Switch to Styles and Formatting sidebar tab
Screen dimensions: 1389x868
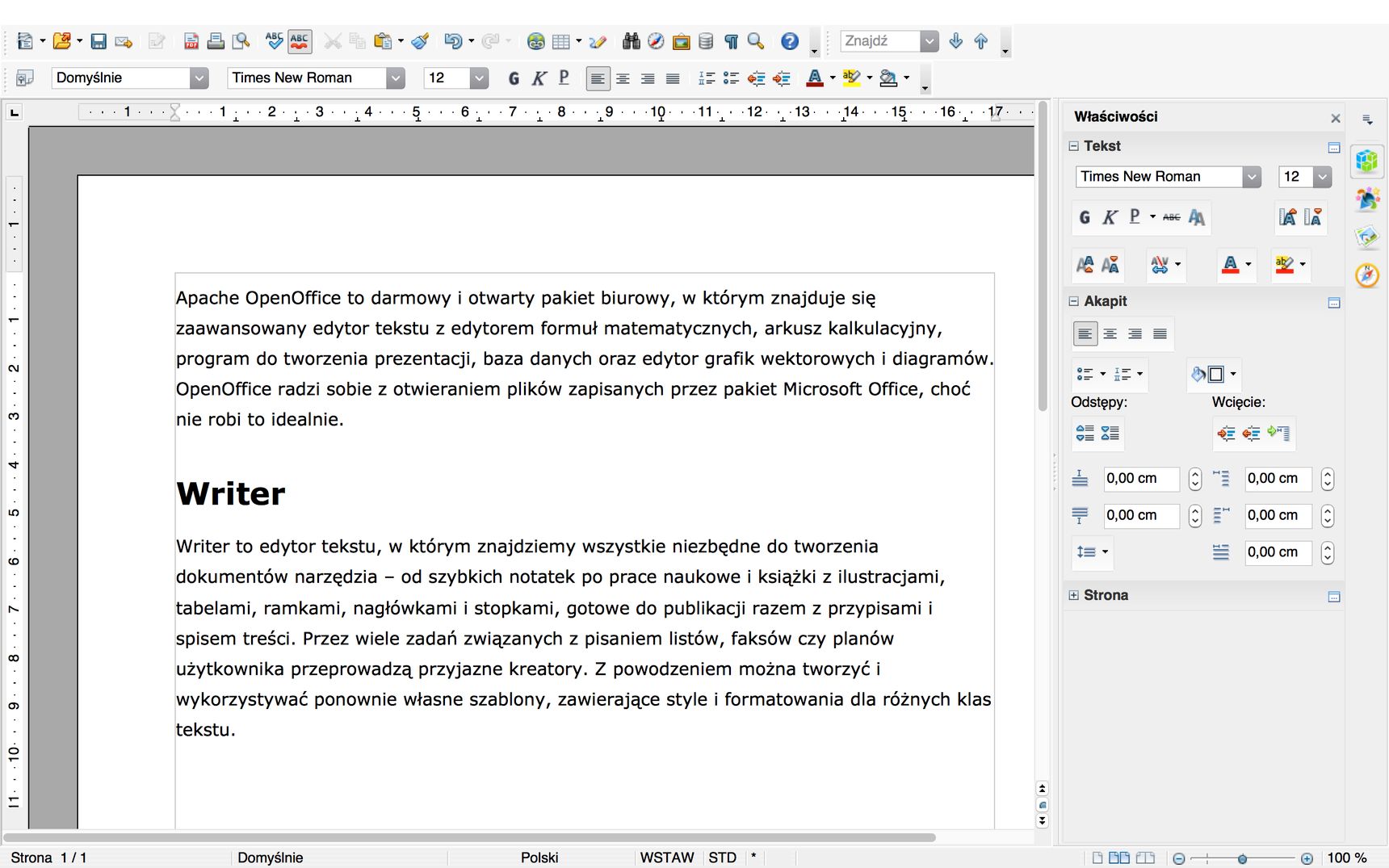(x=1367, y=199)
